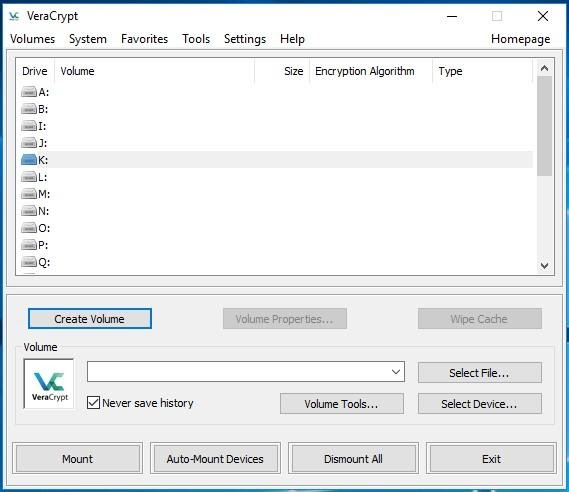Open the Settings menu
Screen dimensions: 569x492
pos(245,39)
